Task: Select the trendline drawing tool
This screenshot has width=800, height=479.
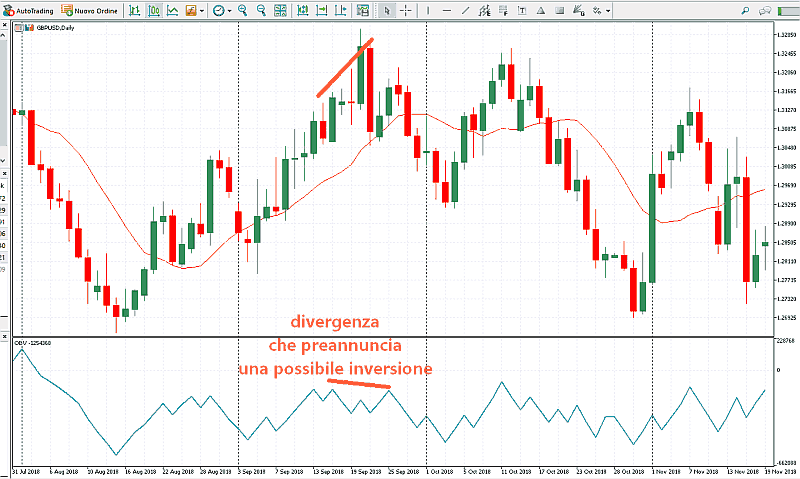Action: [x=466, y=10]
